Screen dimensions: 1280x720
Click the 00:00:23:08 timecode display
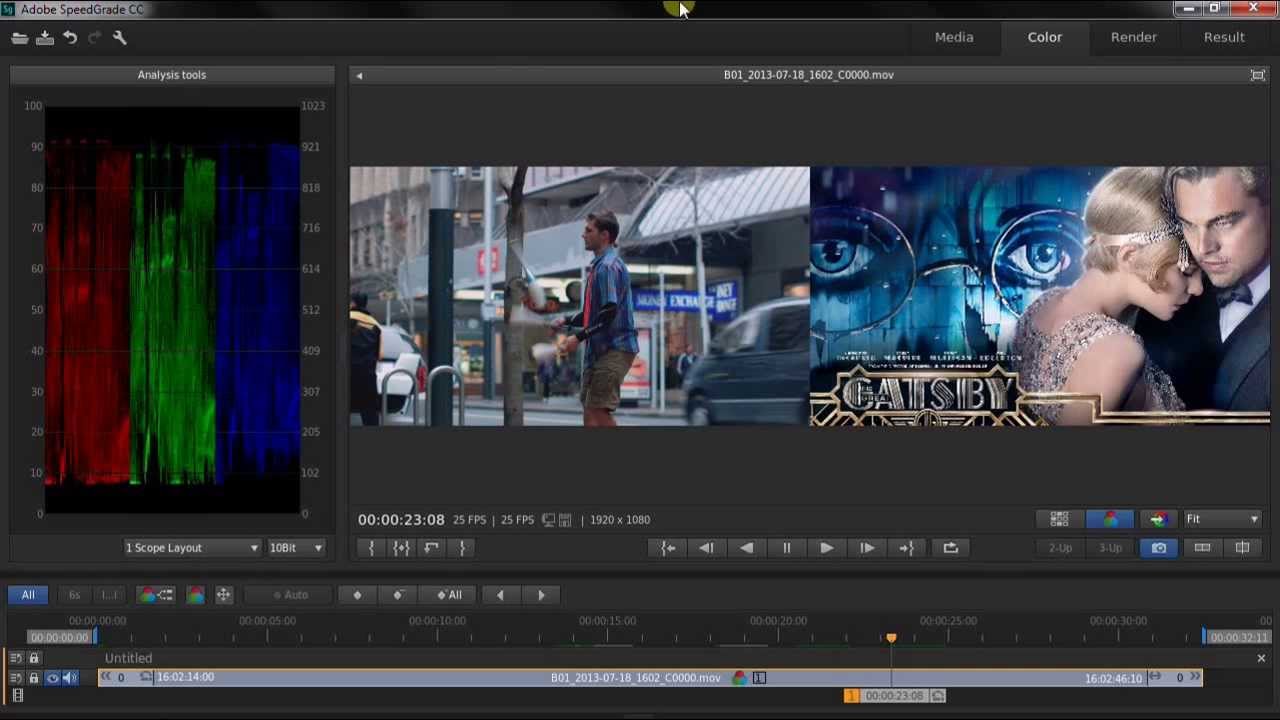401,520
